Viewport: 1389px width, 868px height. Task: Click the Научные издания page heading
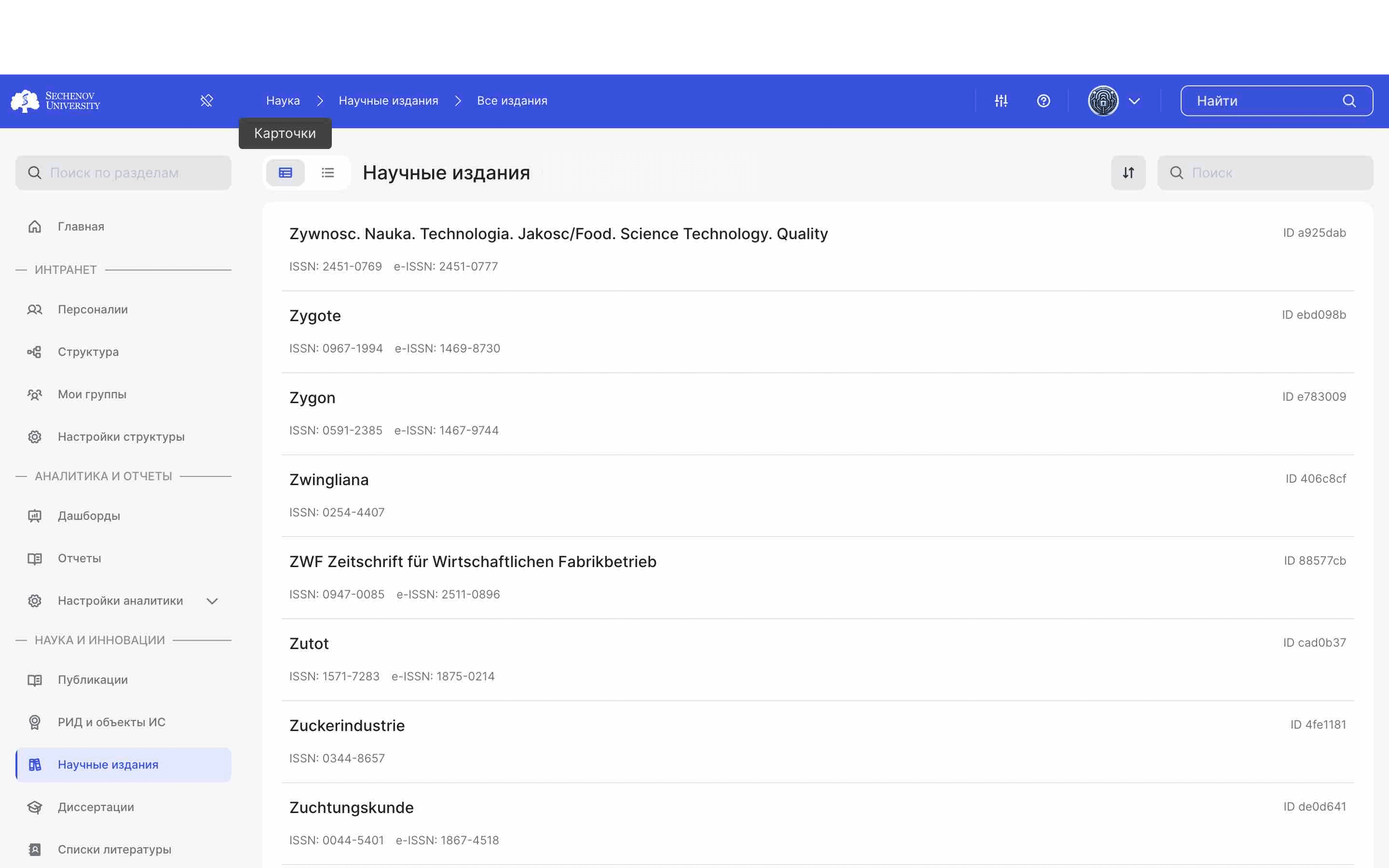pos(447,173)
